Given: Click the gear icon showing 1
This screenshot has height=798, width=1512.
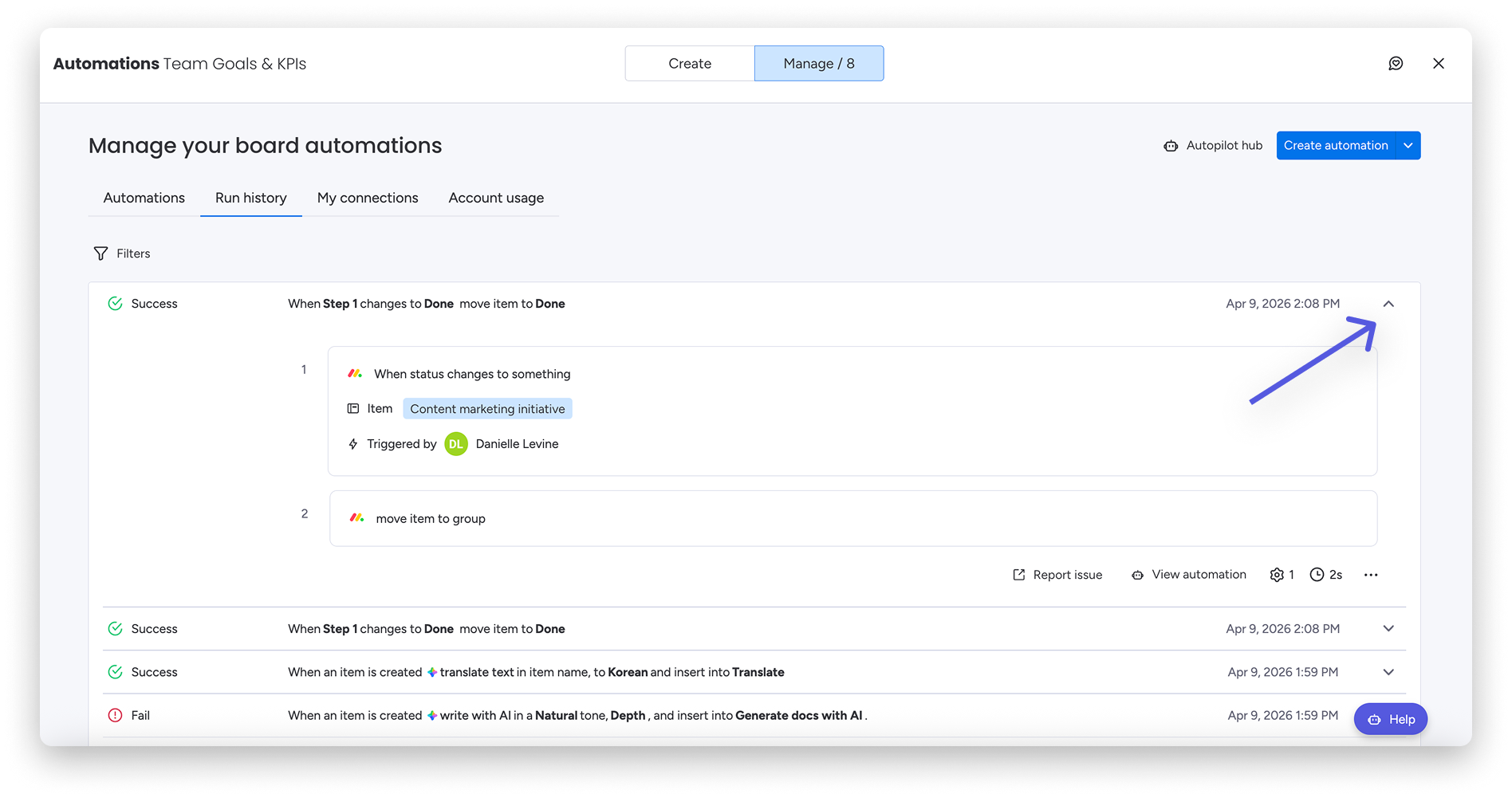Looking at the screenshot, I should pyautogui.click(x=1277, y=575).
